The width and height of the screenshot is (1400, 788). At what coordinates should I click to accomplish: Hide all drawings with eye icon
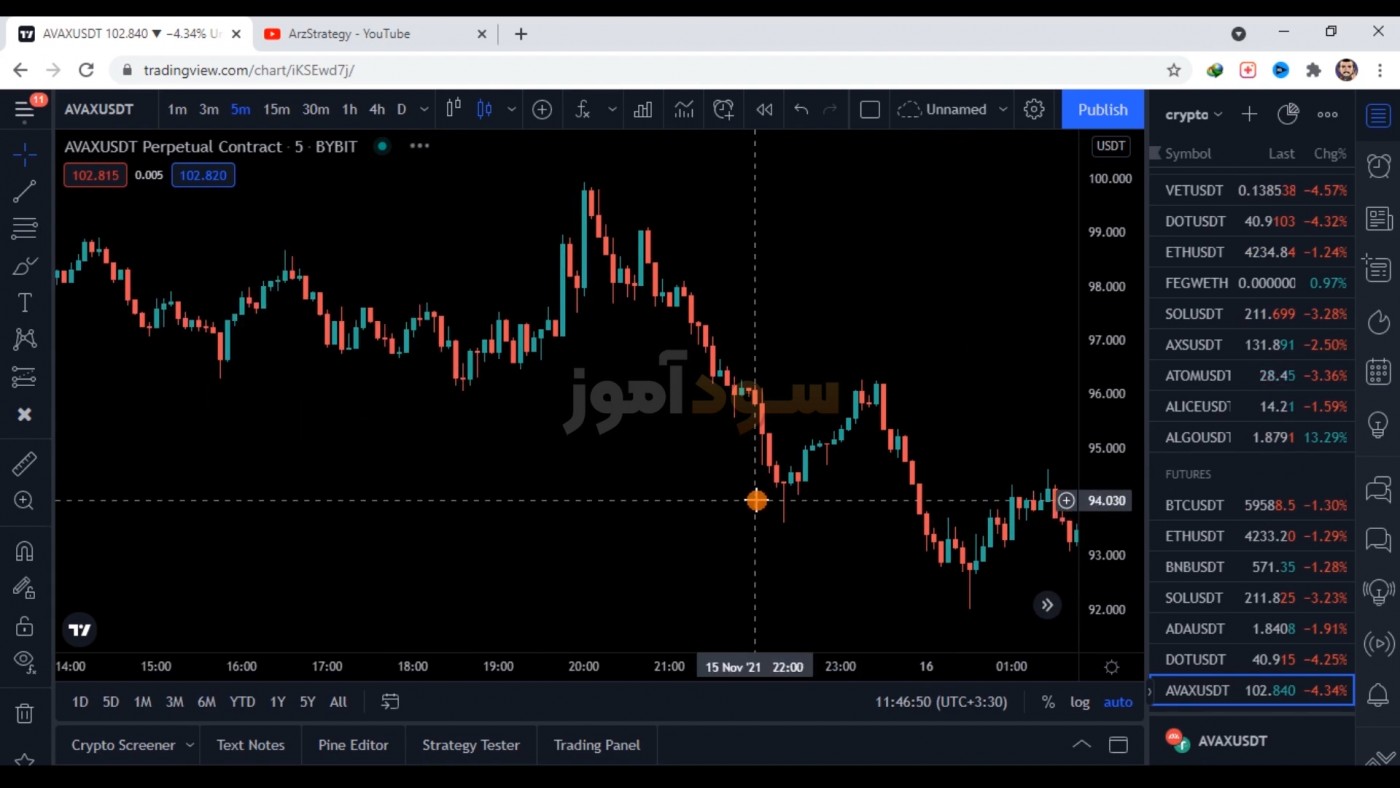point(24,660)
